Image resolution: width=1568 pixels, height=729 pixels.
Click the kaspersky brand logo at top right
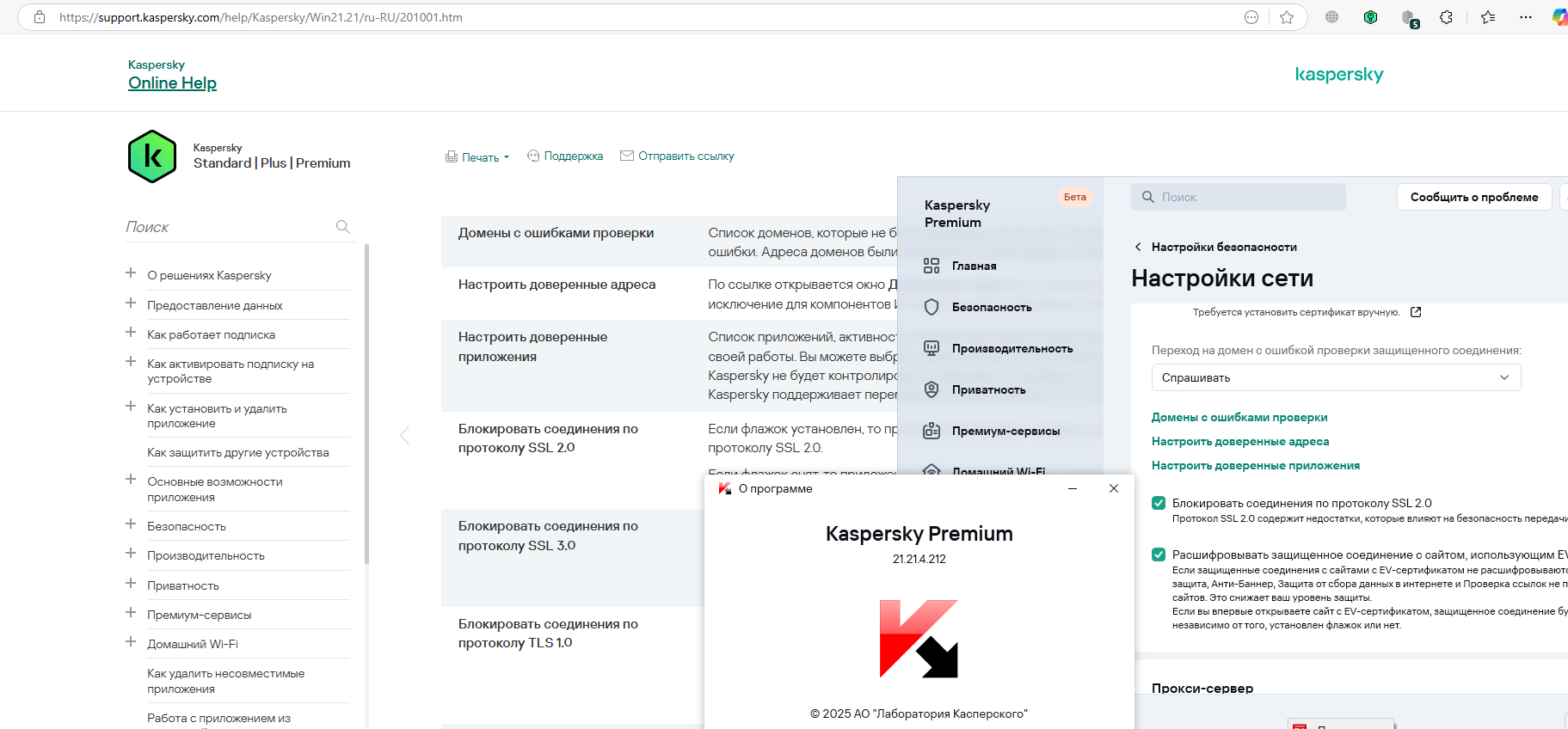(1339, 75)
